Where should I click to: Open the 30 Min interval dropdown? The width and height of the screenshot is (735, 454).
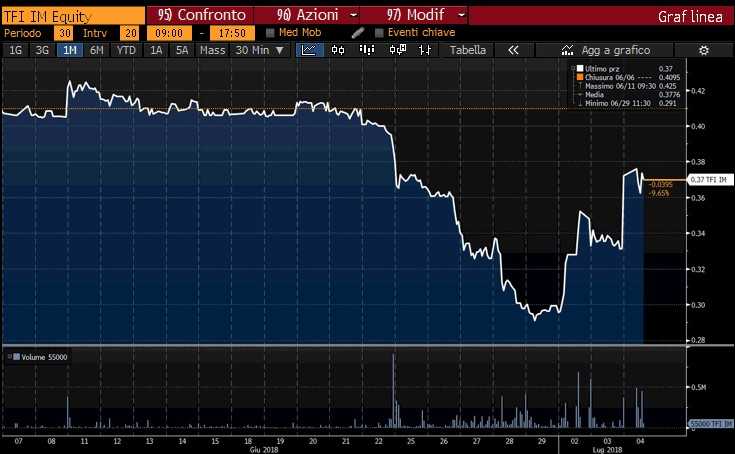click(260, 50)
